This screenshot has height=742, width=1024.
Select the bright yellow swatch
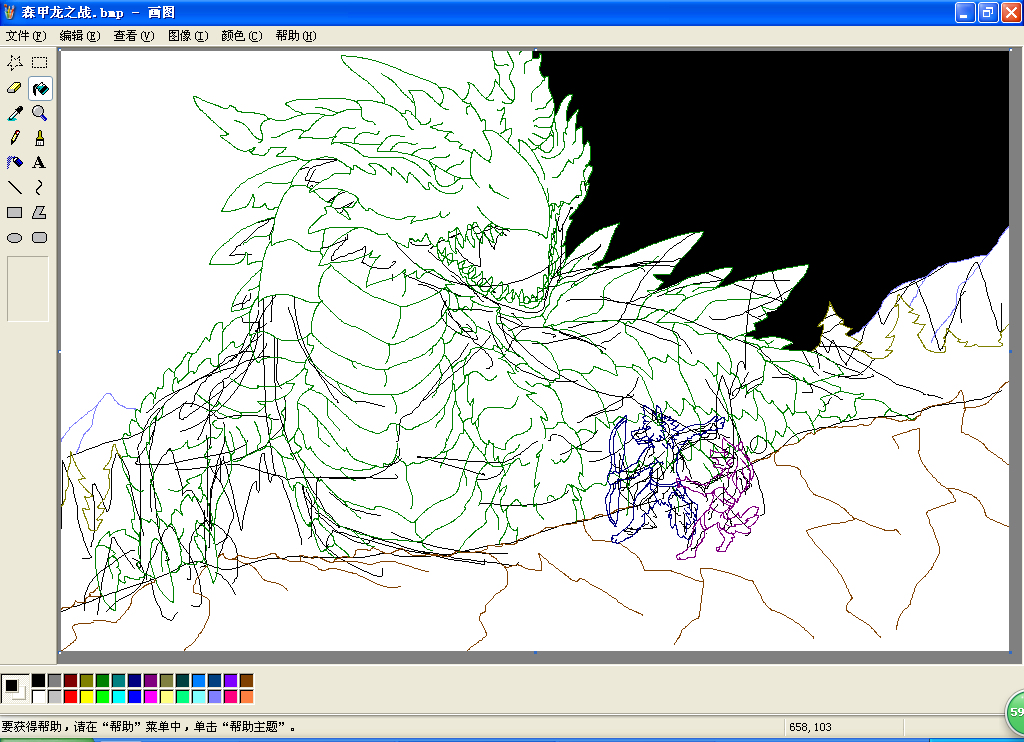click(x=87, y=697)
